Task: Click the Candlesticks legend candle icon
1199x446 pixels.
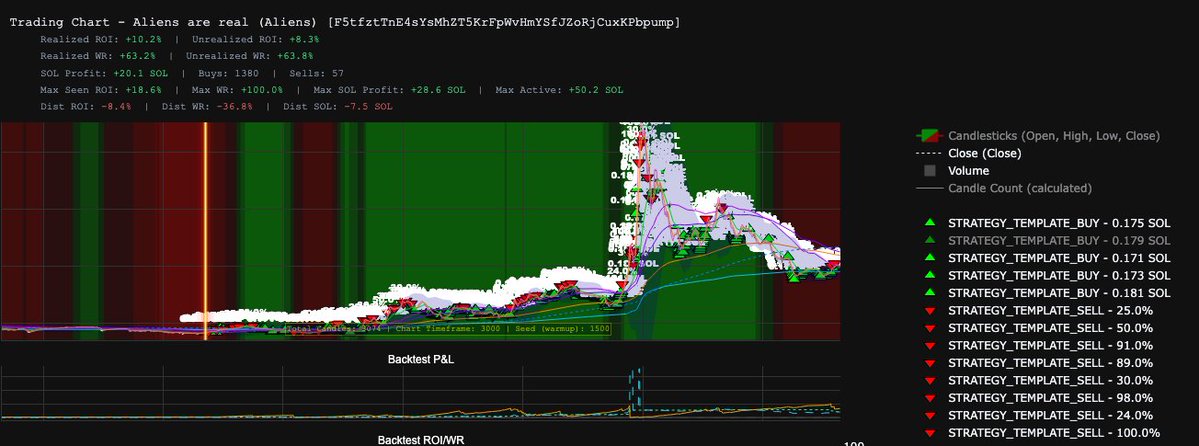Action: point(930,135)
